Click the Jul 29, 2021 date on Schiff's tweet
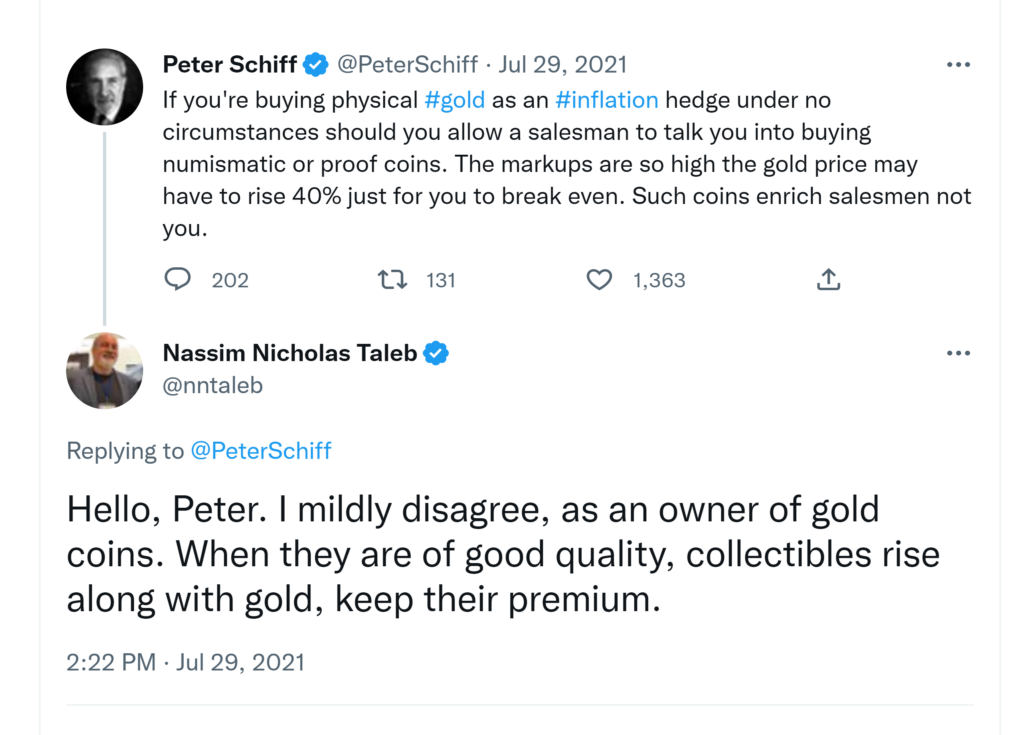 click(x=562, y=65)
